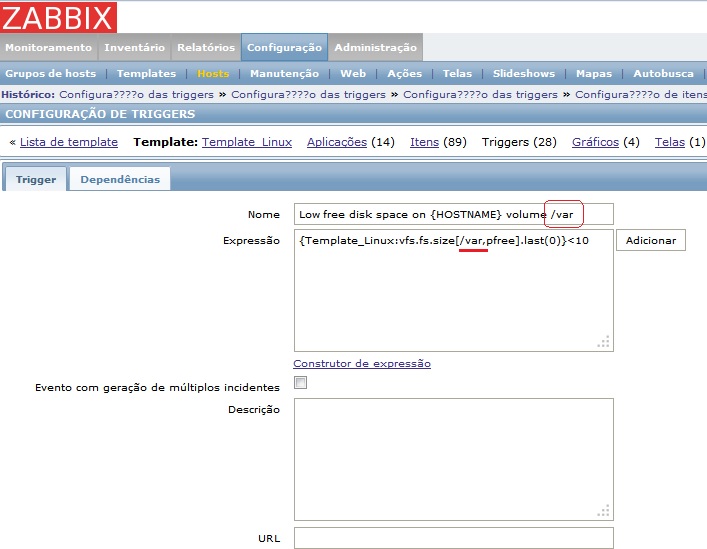Enable multiple incidents event checkbox
707x549 pixels.
300,383
